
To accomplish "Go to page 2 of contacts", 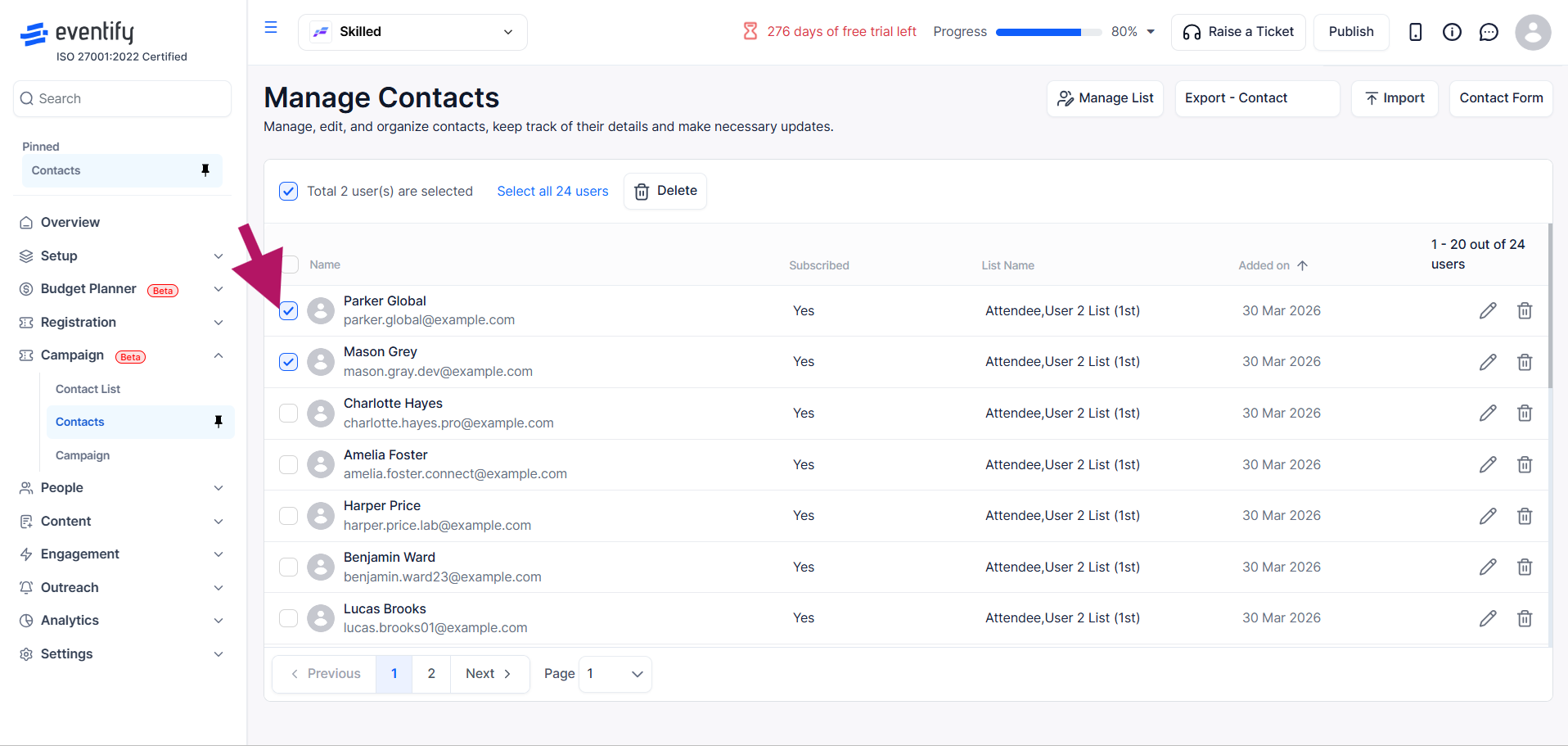I will coord(431,674).
